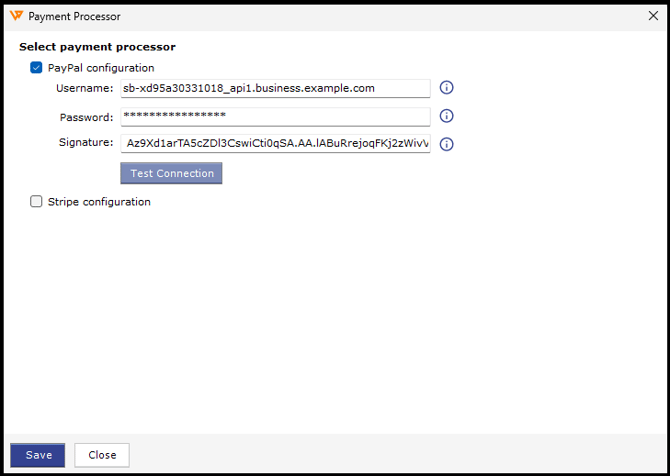Click into the masked Password field
Image resolution: width=670 pixels, height=476 pixels.
(275, 116)
